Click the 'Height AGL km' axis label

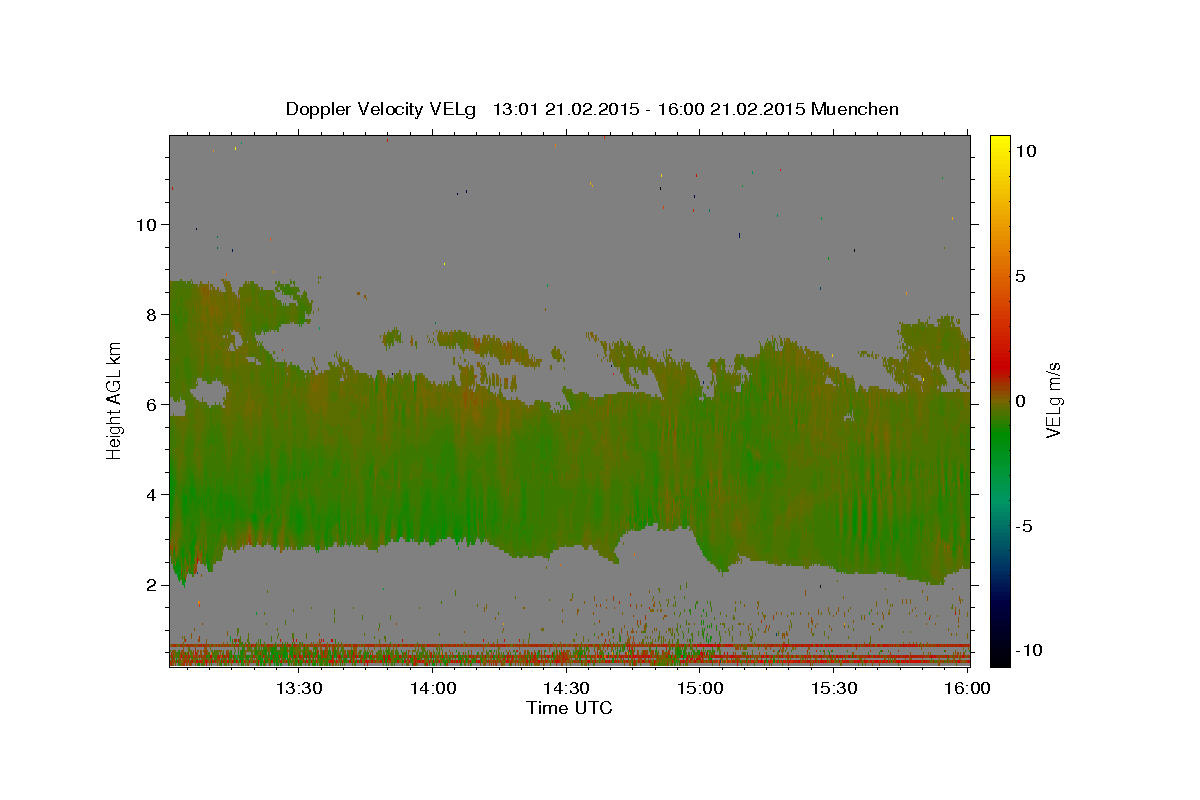tap(115, 400)
